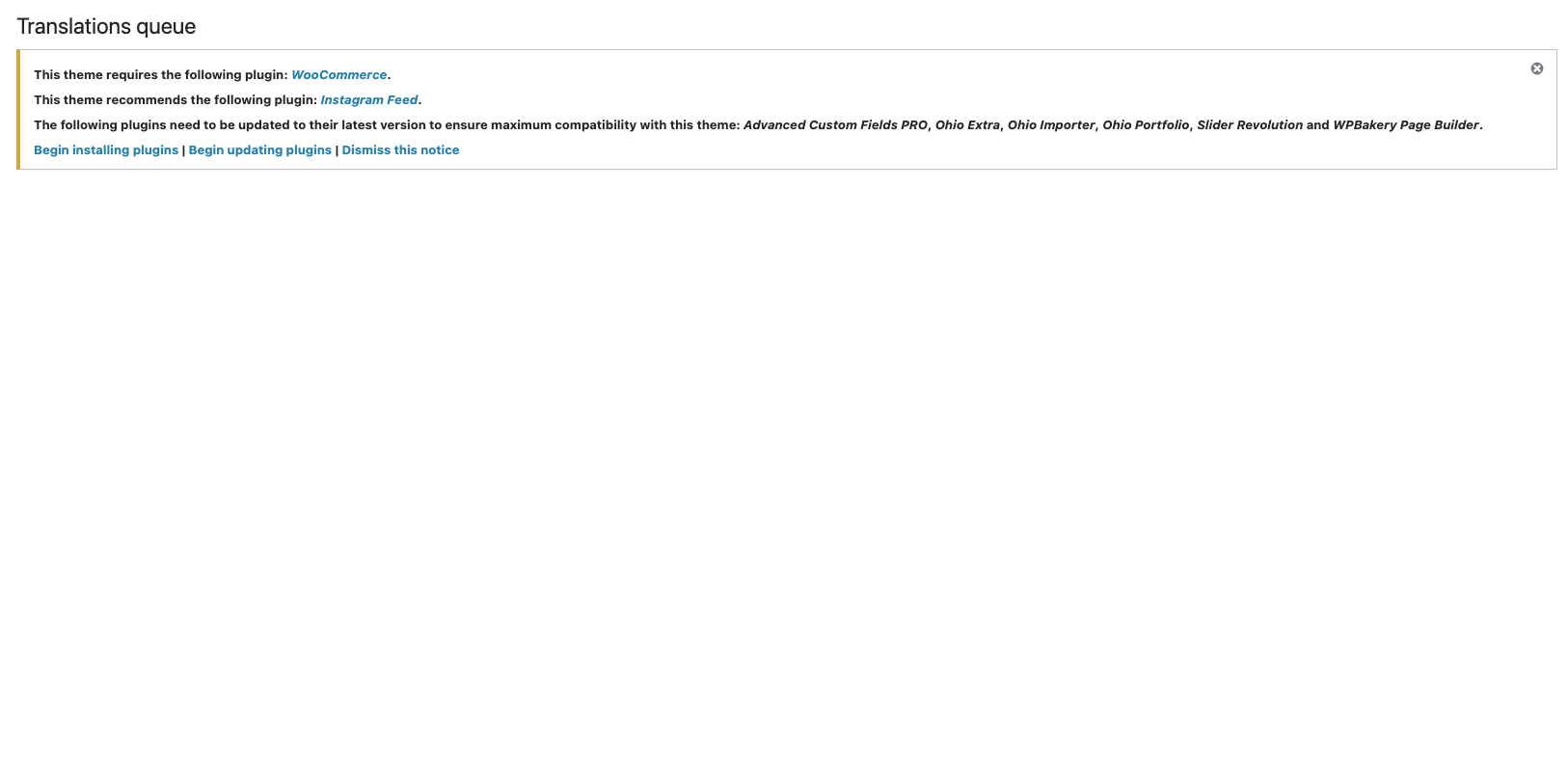
Task: Open the WooCommerce plugin link
Action: point(338,75)
